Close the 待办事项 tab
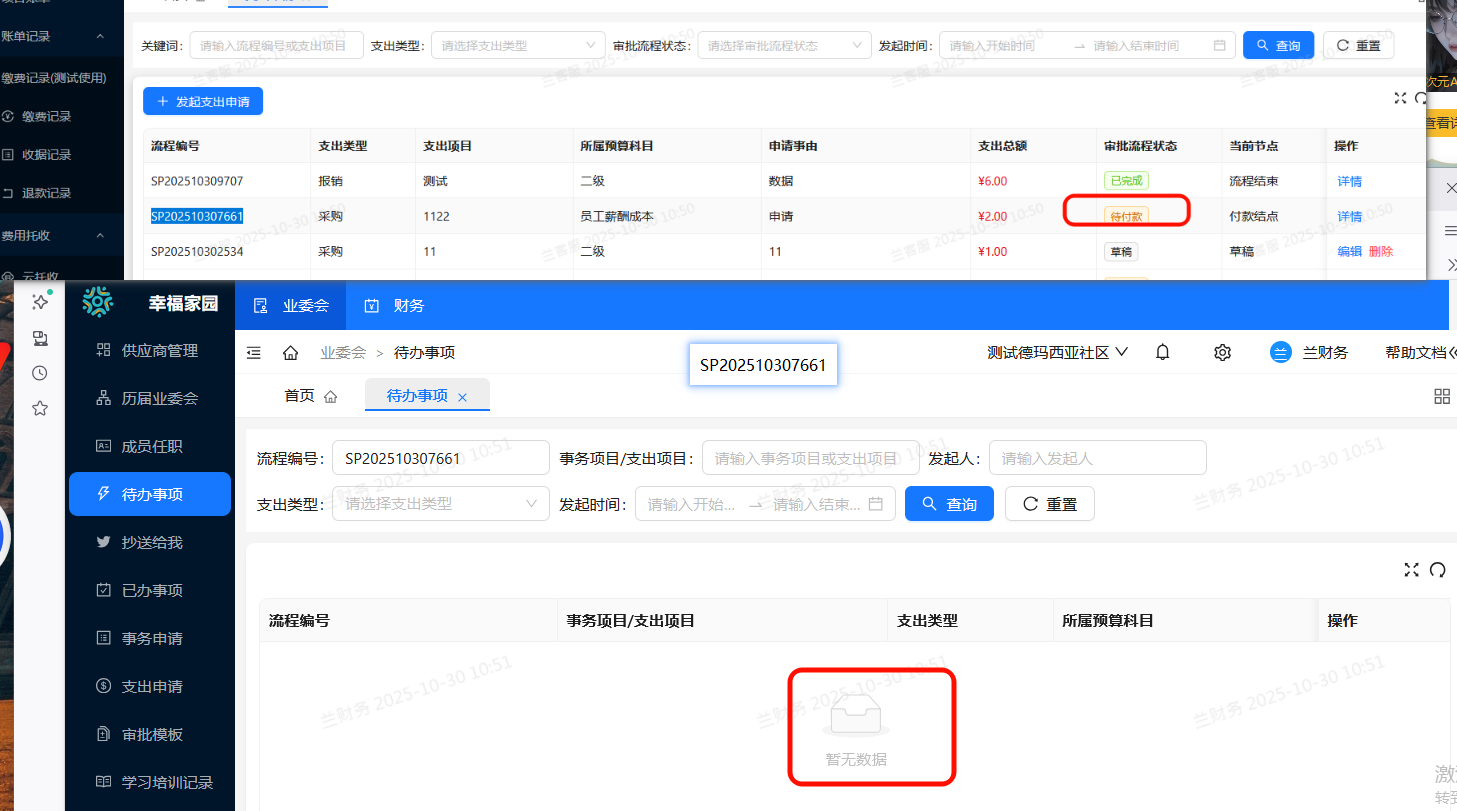This screenshot has width=1457, height=811. [462, 397]
